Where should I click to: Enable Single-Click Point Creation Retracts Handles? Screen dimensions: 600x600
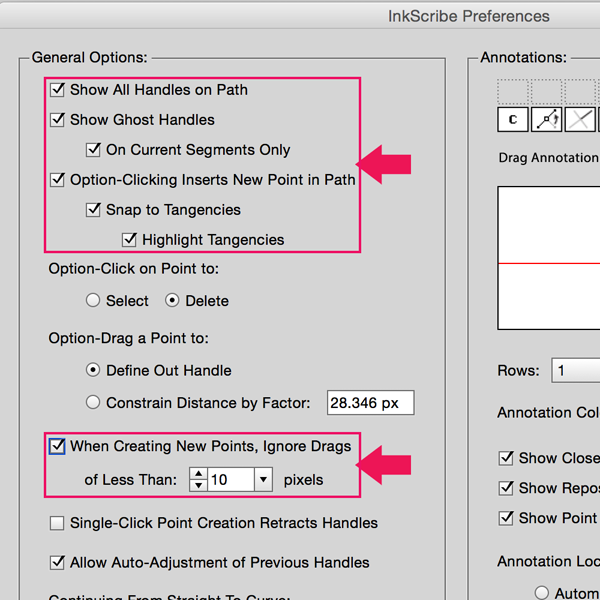click(57, 523)
